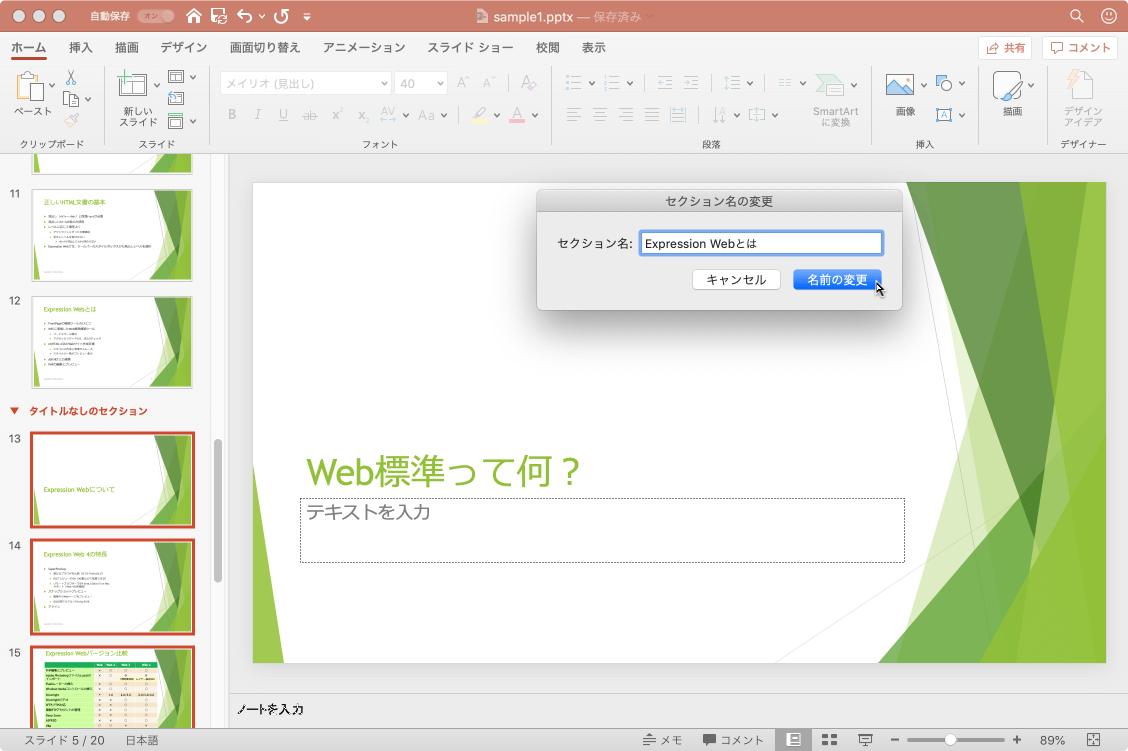Open the ホーム ribbon tab
The width and height of the screenshot is (1128, 751).
pyautogui.click(x=29, y=47)
